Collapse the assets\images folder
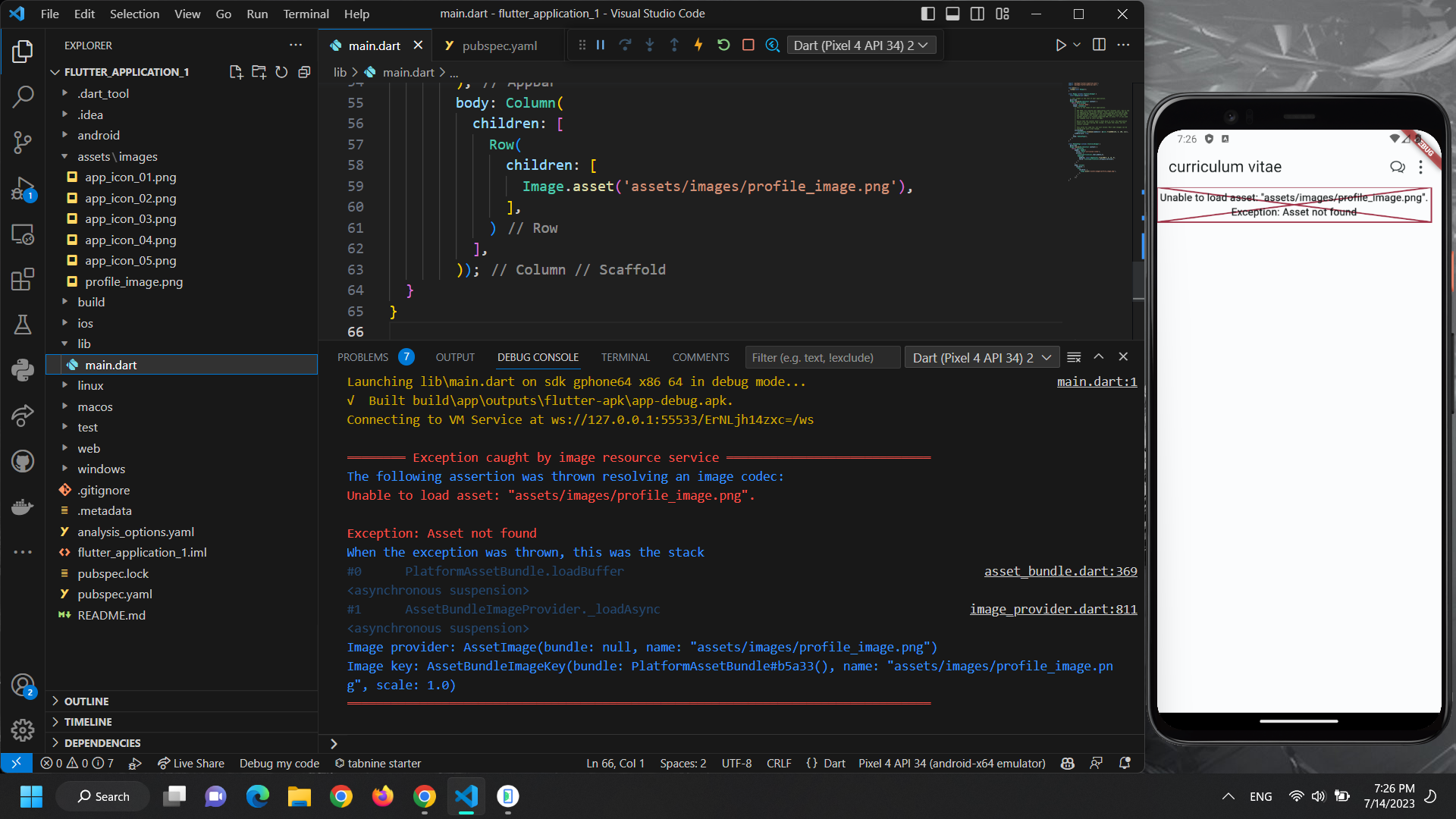The height and width of the screenshot is (819, 1456). point(117,156)
